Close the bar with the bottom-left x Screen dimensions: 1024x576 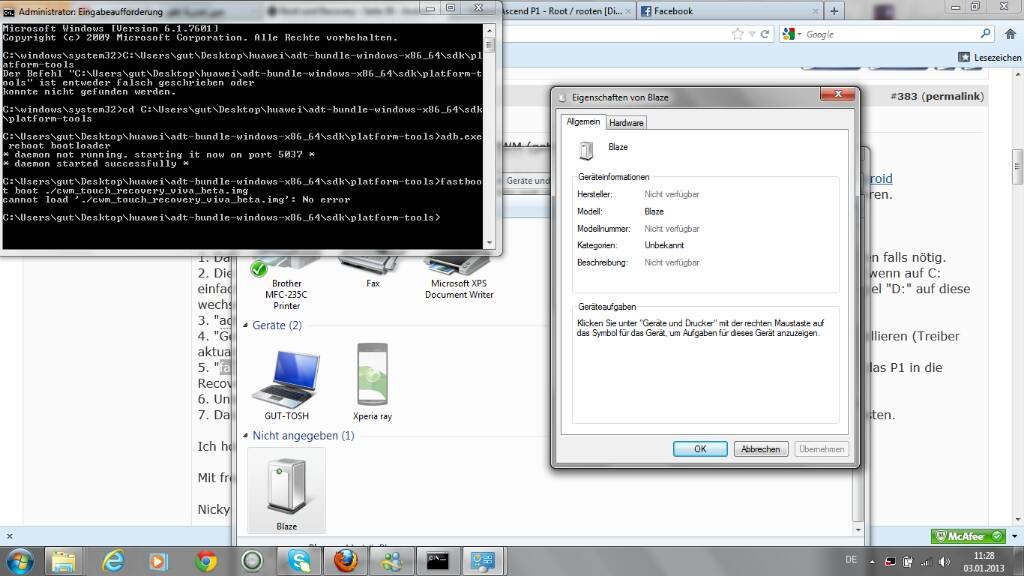click(x=9, y=536)
